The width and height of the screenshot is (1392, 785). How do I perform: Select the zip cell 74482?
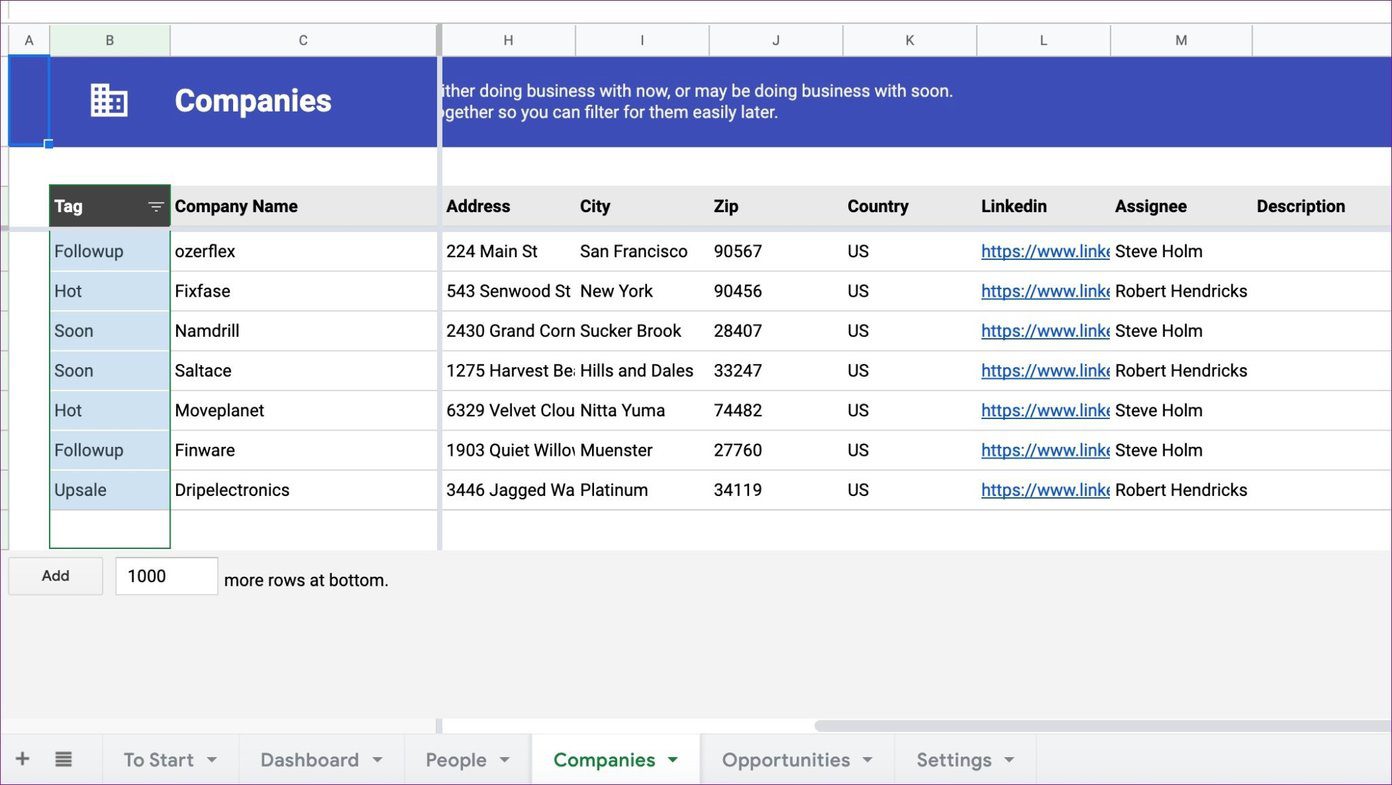coord(776,411)
